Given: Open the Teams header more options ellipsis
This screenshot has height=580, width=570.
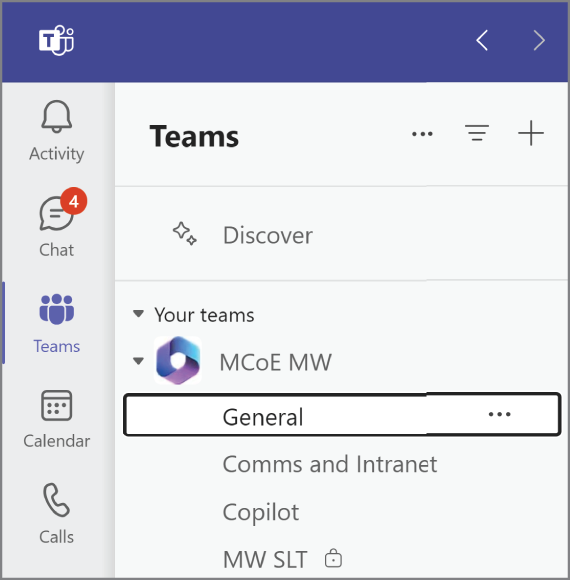Looking at the screenshot, I should (422, 134).
